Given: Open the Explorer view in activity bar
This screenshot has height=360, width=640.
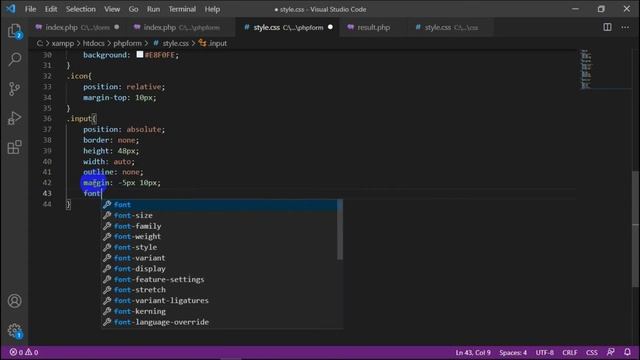Looking at the screenshot, I should coord(14,31).
